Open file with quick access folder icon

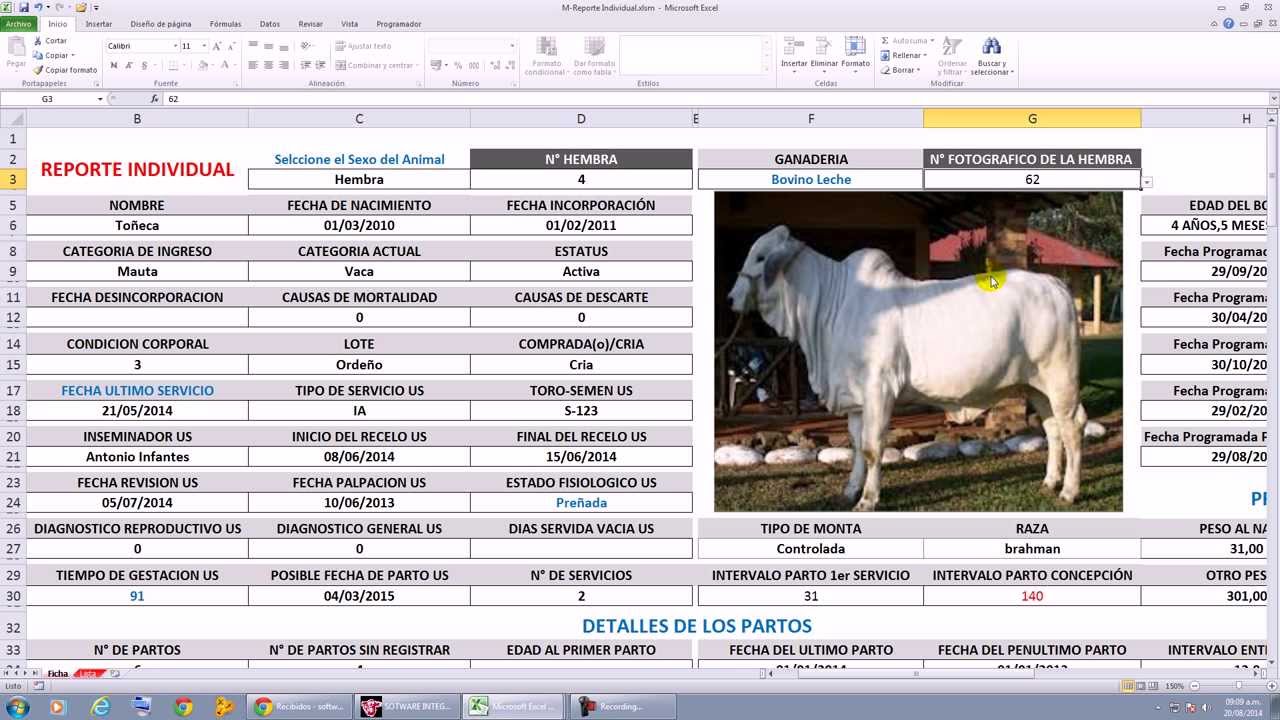pos(82,7)
